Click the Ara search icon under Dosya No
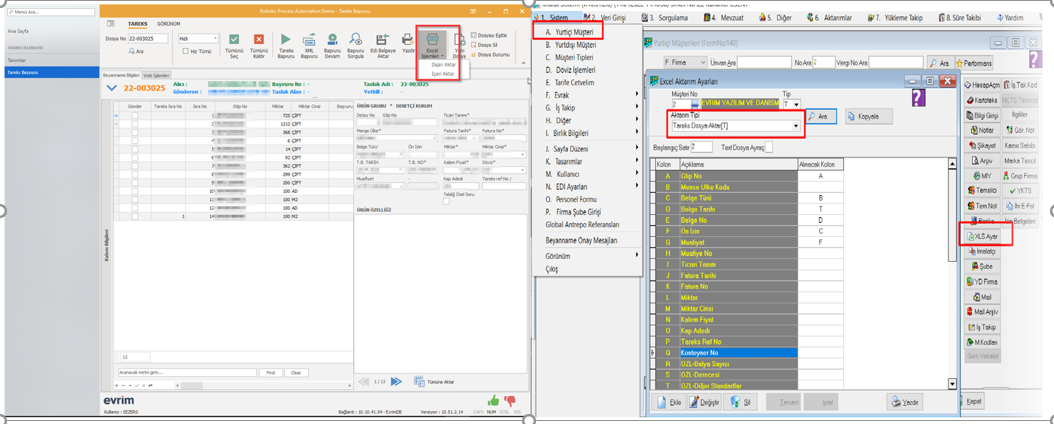Viewport: 1054px width, 424px height. (x=132, y=50)
